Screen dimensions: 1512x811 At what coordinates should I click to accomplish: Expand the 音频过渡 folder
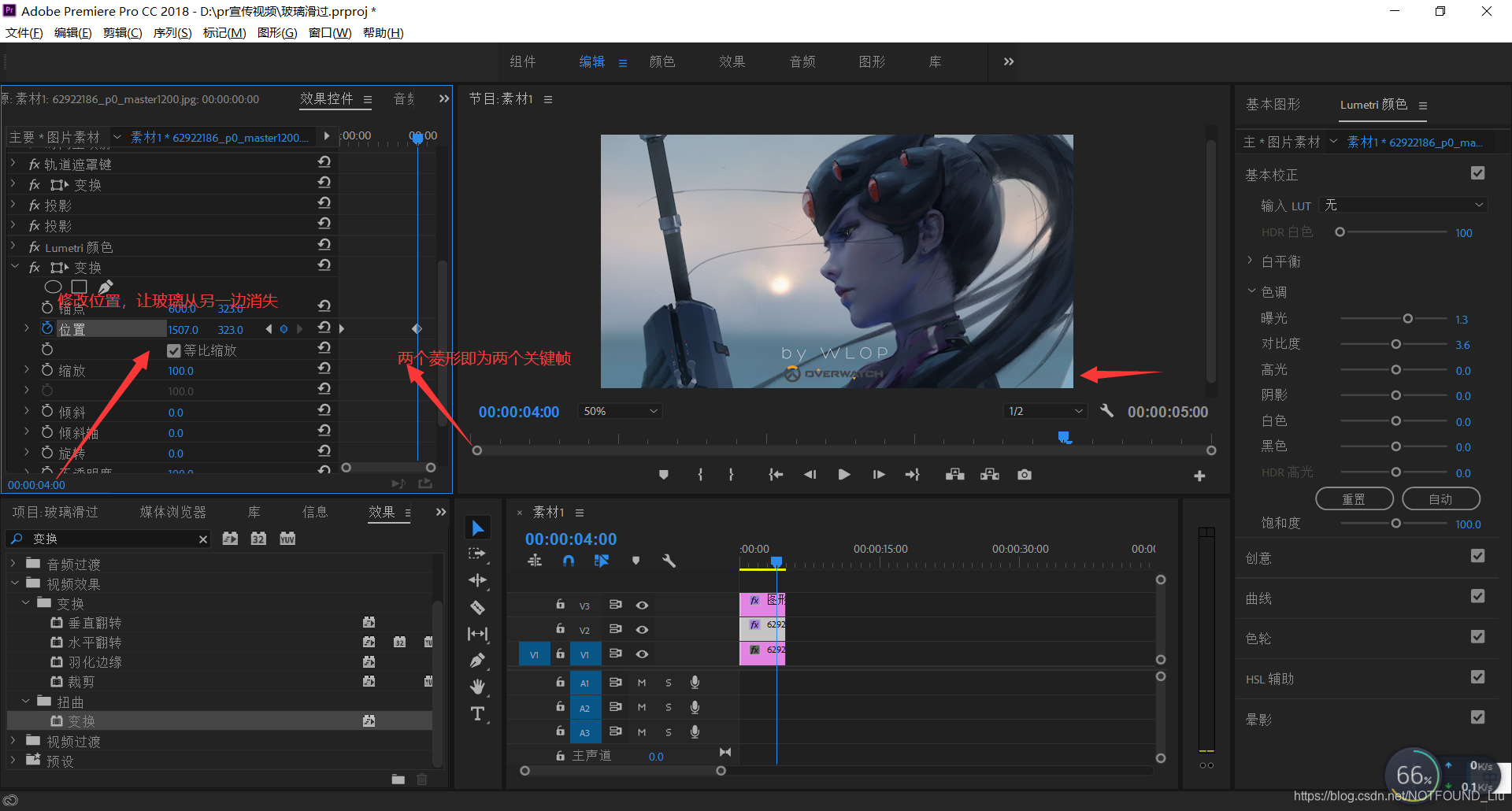[13, 564]
